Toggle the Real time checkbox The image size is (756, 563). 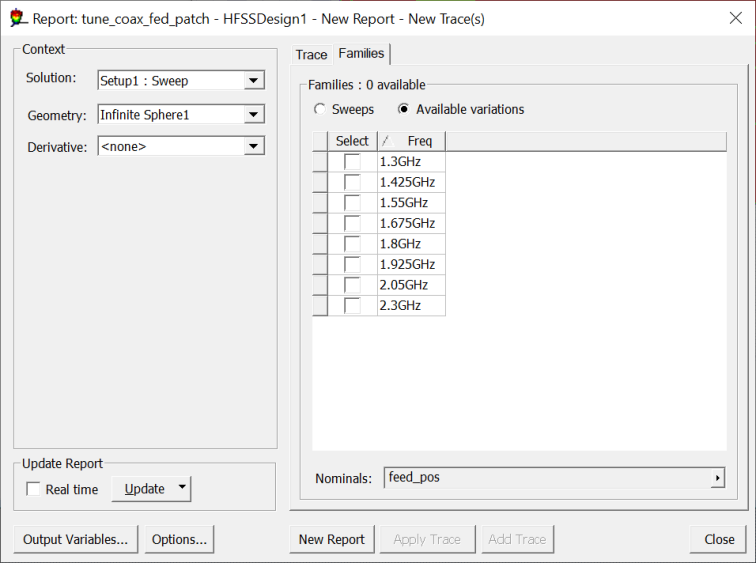click(x=34, y=489)
